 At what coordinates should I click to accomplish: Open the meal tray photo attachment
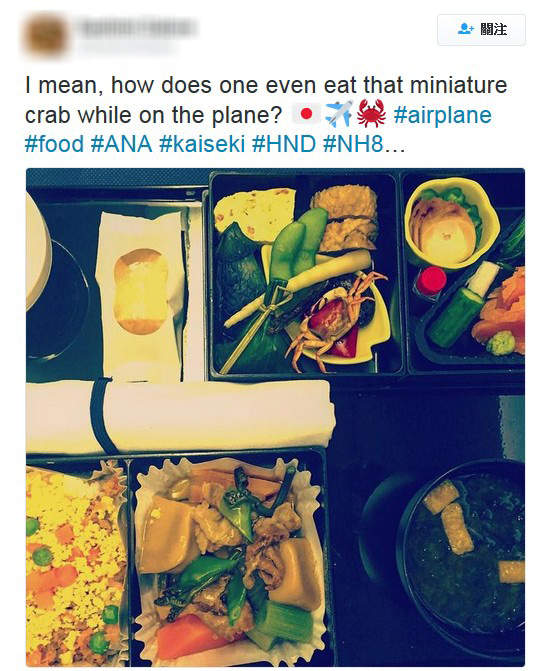pyautogui.click(x=275, y=417)
